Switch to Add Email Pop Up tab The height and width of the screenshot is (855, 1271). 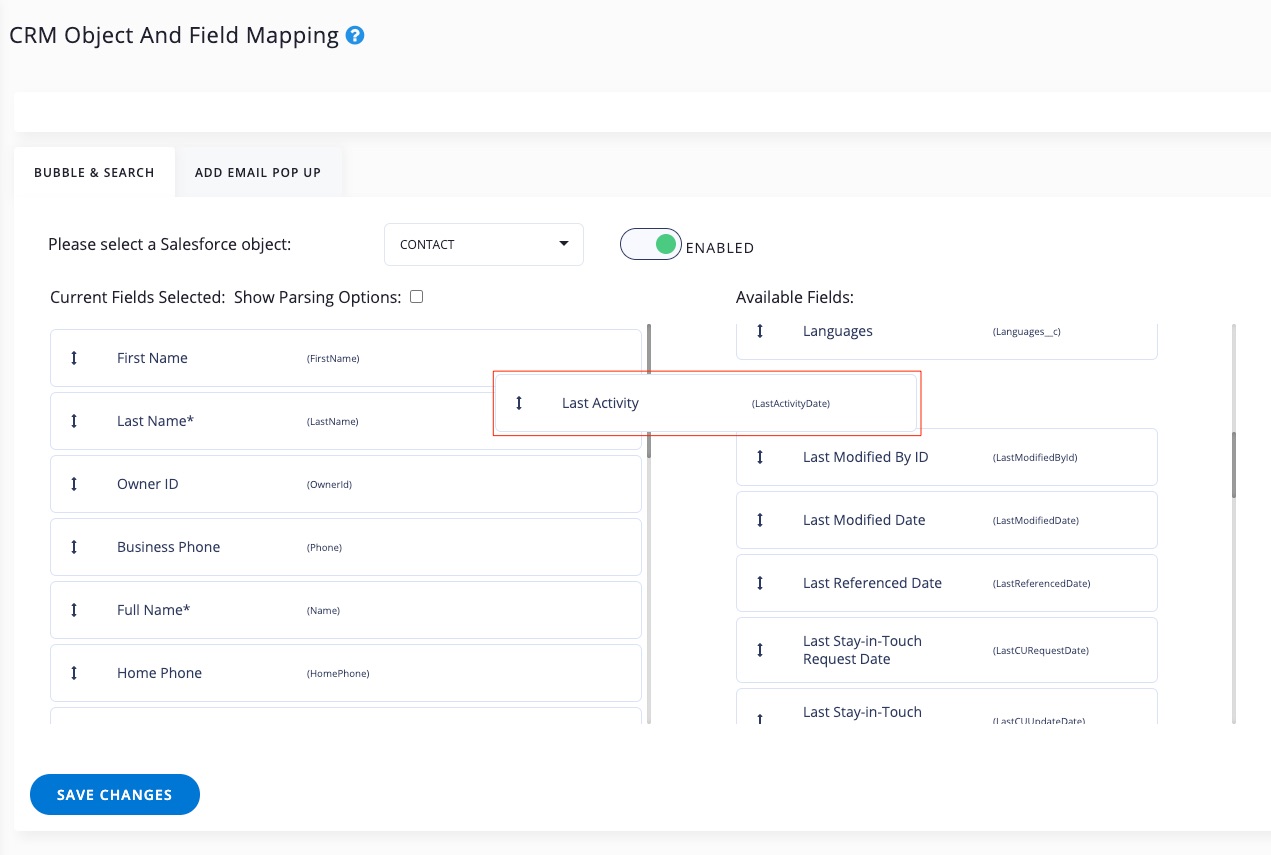point(258,172)
